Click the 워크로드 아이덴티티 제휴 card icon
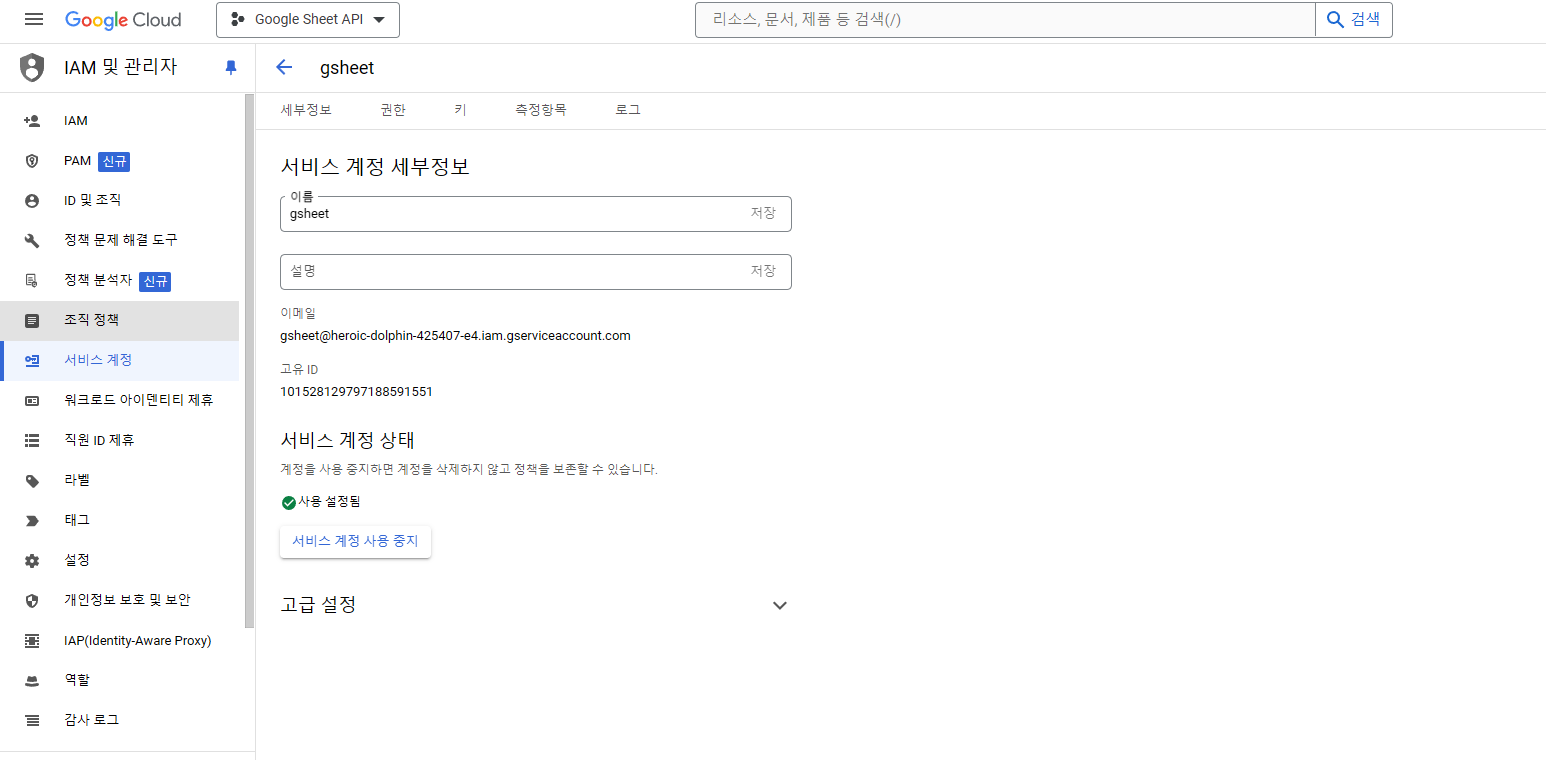 click(x=32, y=401)
